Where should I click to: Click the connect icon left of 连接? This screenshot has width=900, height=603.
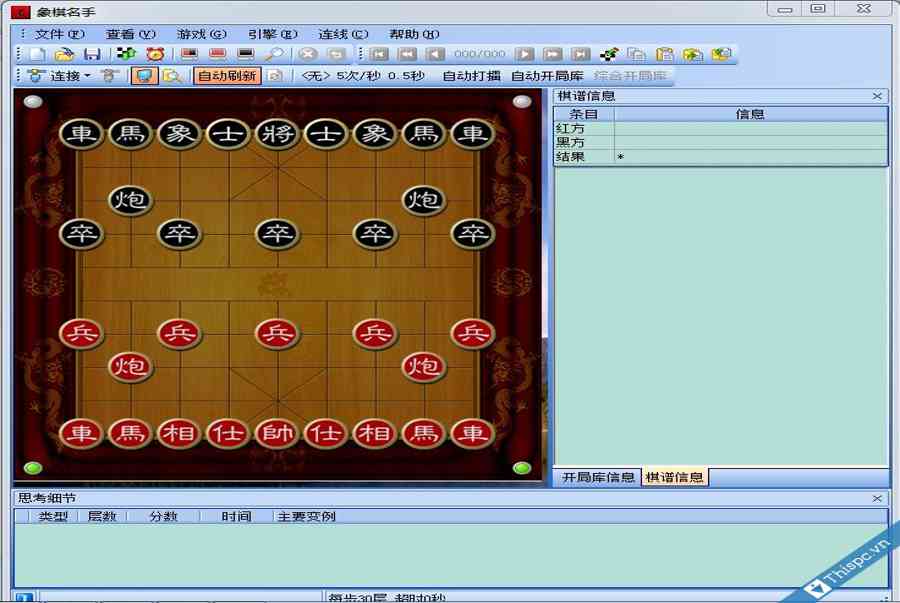(36, 76)
